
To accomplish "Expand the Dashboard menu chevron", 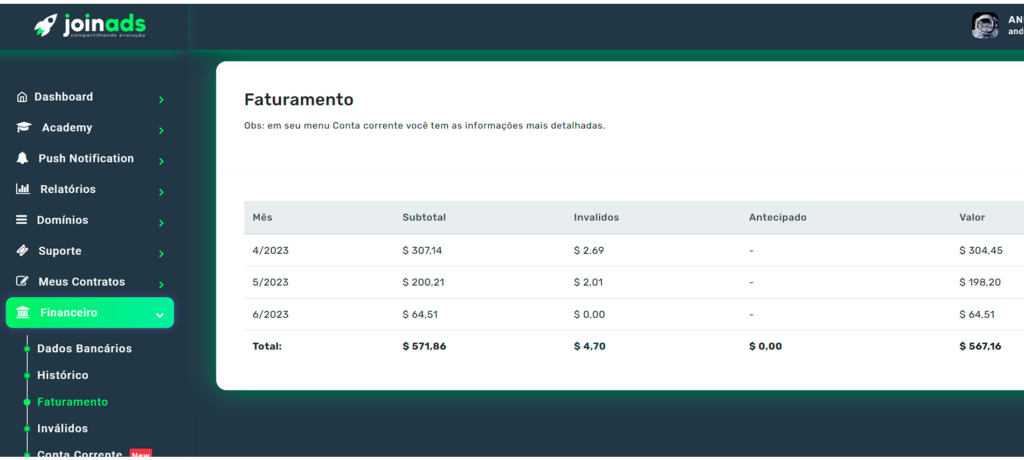I will point(161,99).
